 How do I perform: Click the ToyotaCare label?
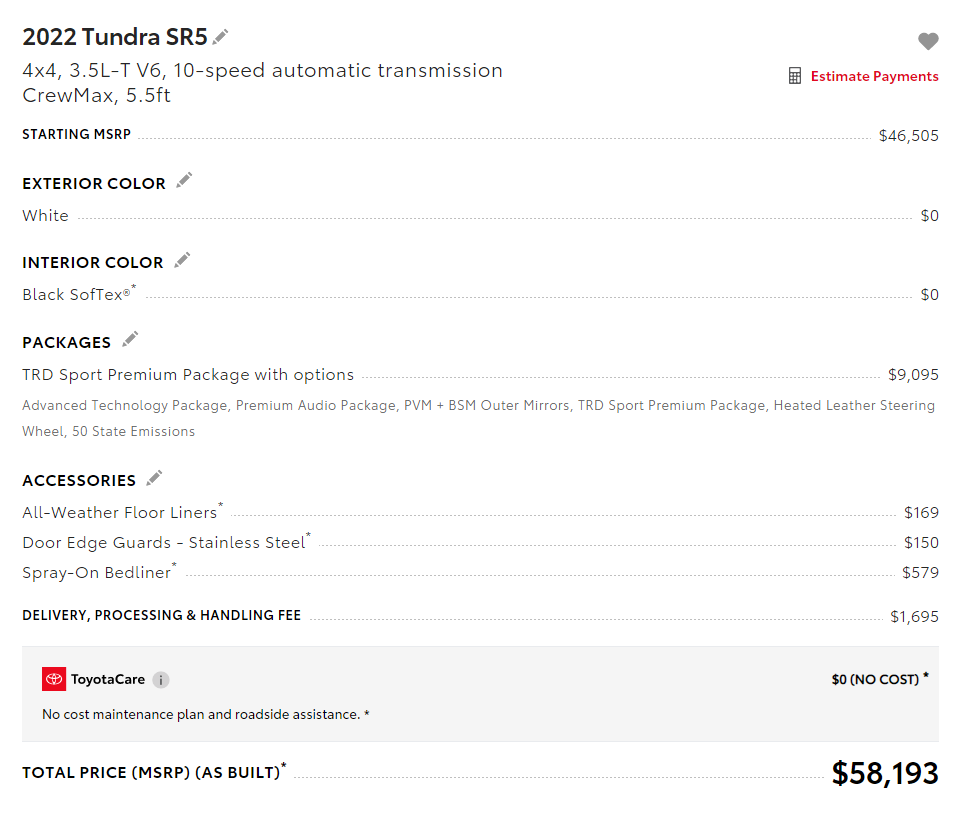point(108,679)
